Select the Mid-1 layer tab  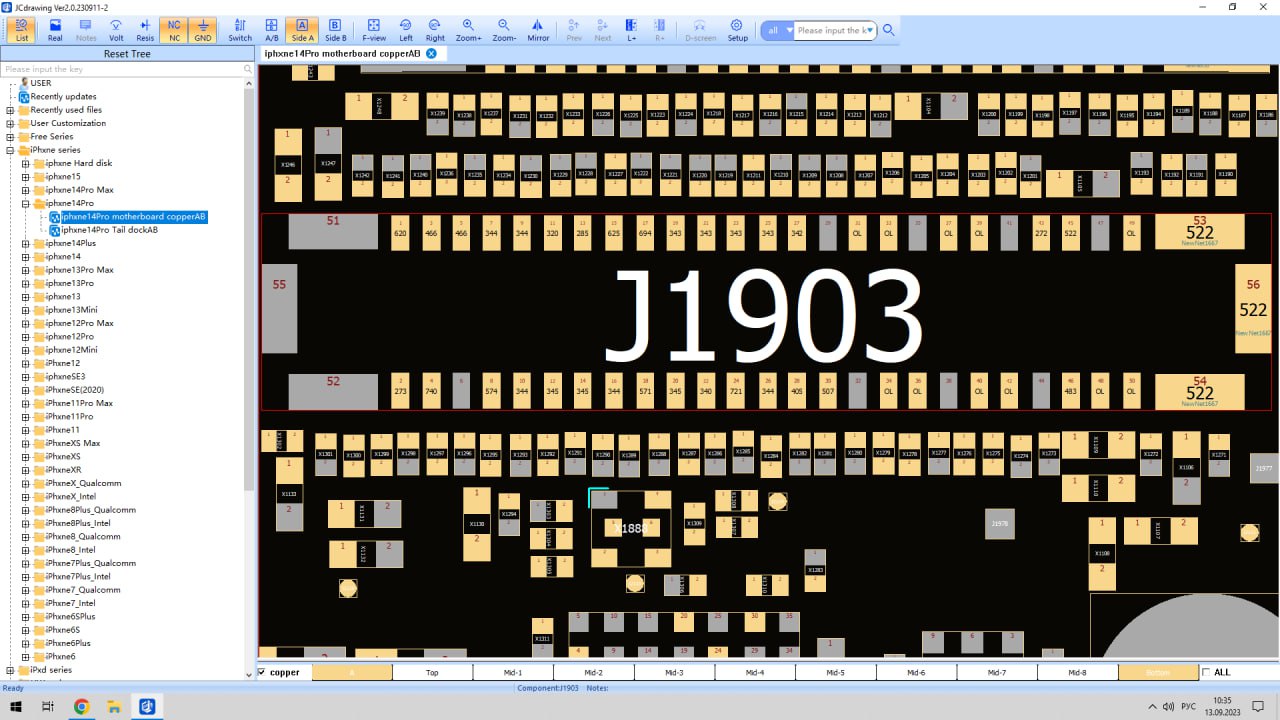pyautogui.click(x=513, y=673)
